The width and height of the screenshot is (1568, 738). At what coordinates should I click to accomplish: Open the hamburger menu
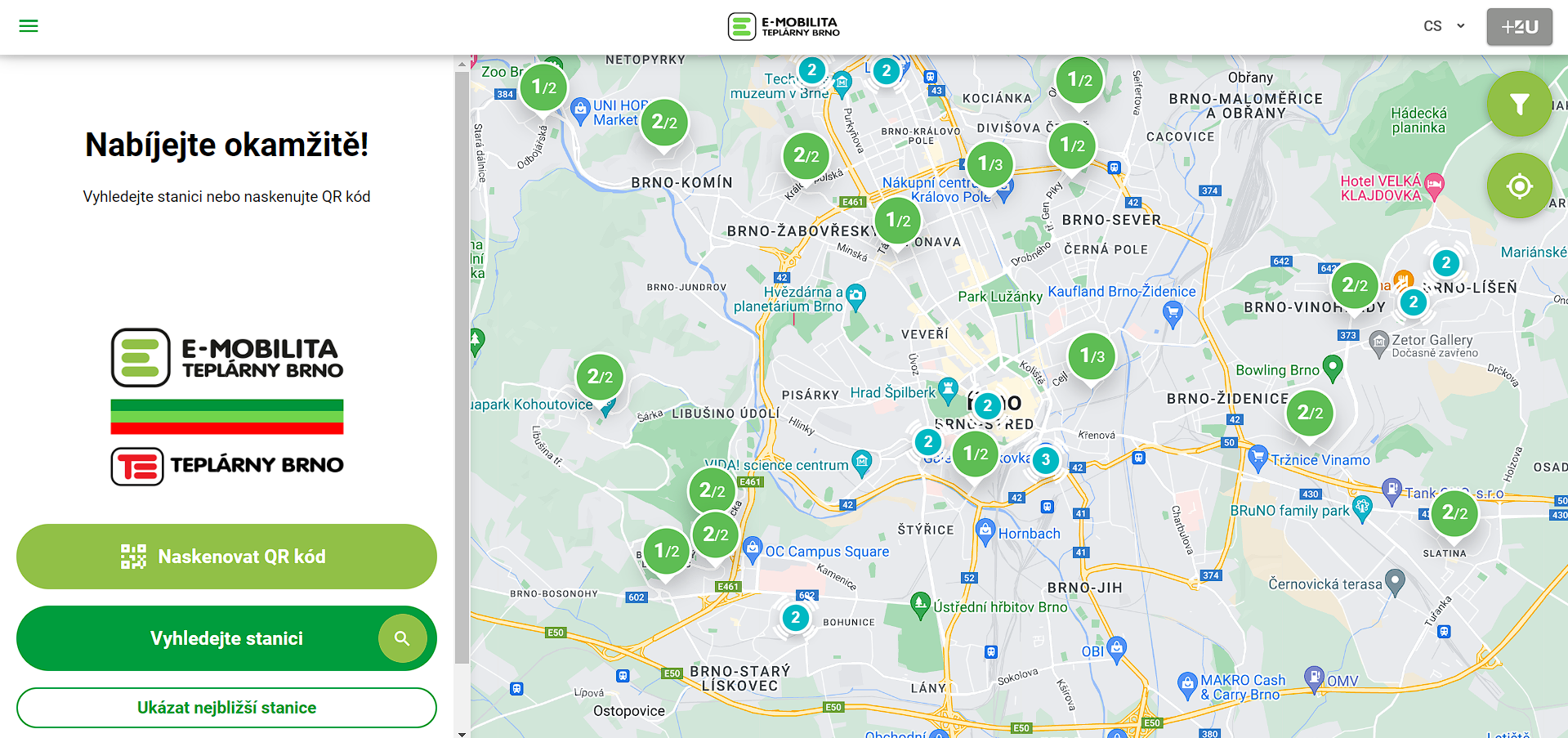click(29, 26)
